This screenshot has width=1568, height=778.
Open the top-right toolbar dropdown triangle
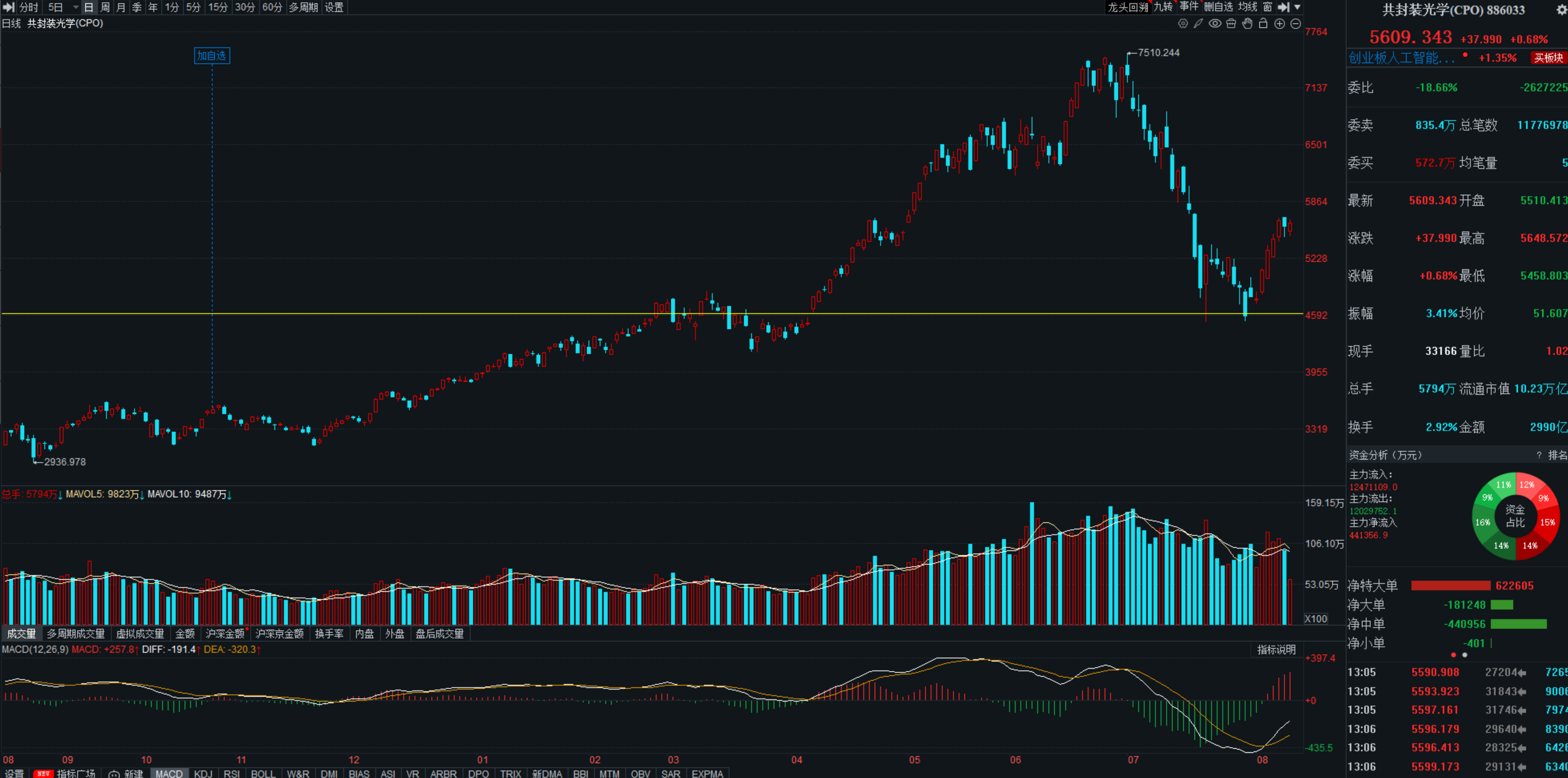tap(1297, 7)
